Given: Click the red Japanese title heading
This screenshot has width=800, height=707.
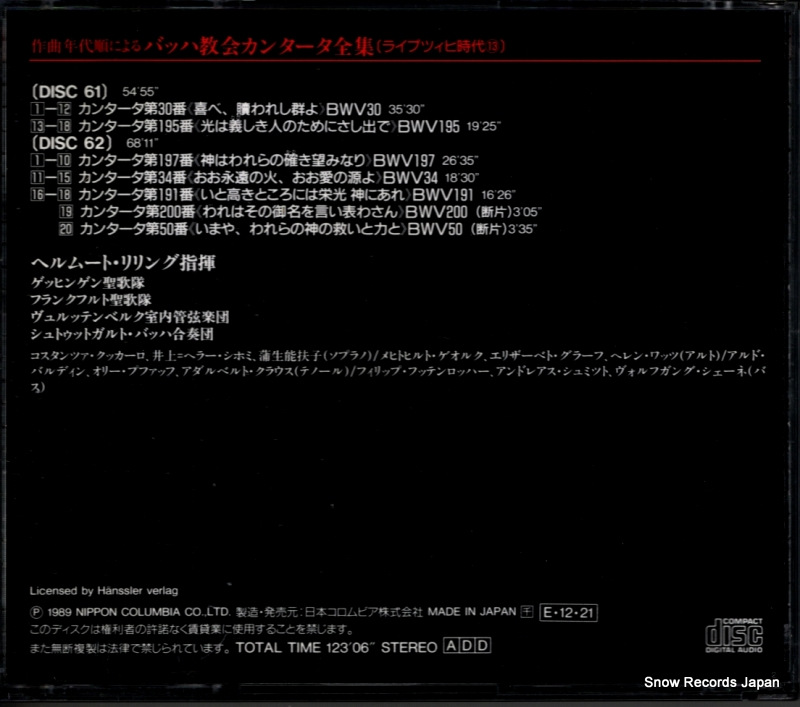Looking at the screenshot, I should coord(268,47).
